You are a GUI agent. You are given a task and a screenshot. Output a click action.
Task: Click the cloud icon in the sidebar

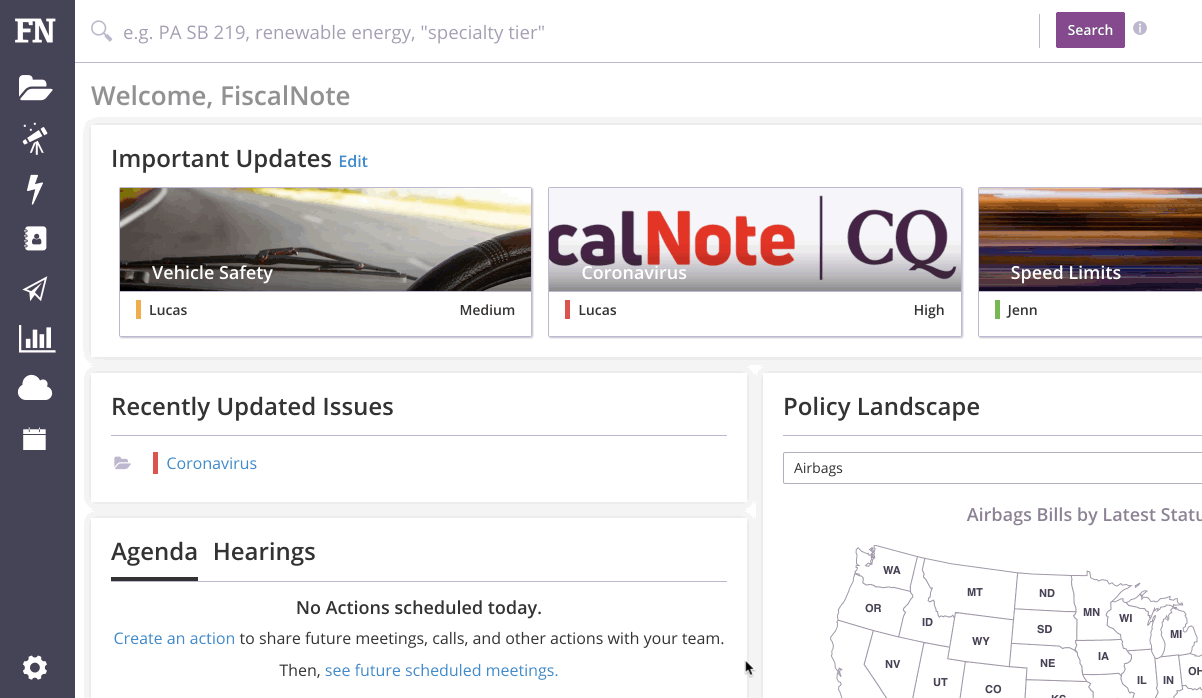(x=35, y=389)
